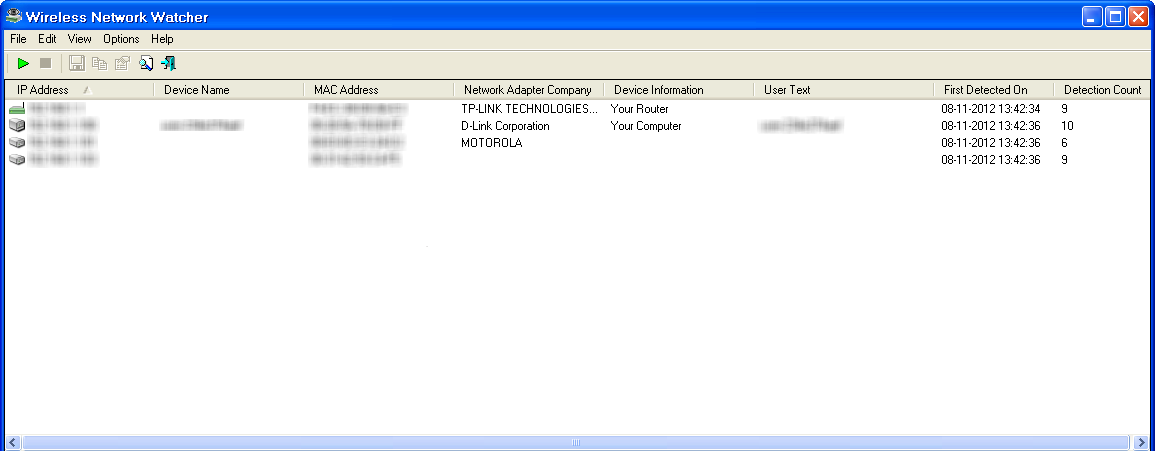Click the 'Your Computer' cell
Image resolution: width=1155 pixels, height=451 pixels.
(x=646, y=126)
